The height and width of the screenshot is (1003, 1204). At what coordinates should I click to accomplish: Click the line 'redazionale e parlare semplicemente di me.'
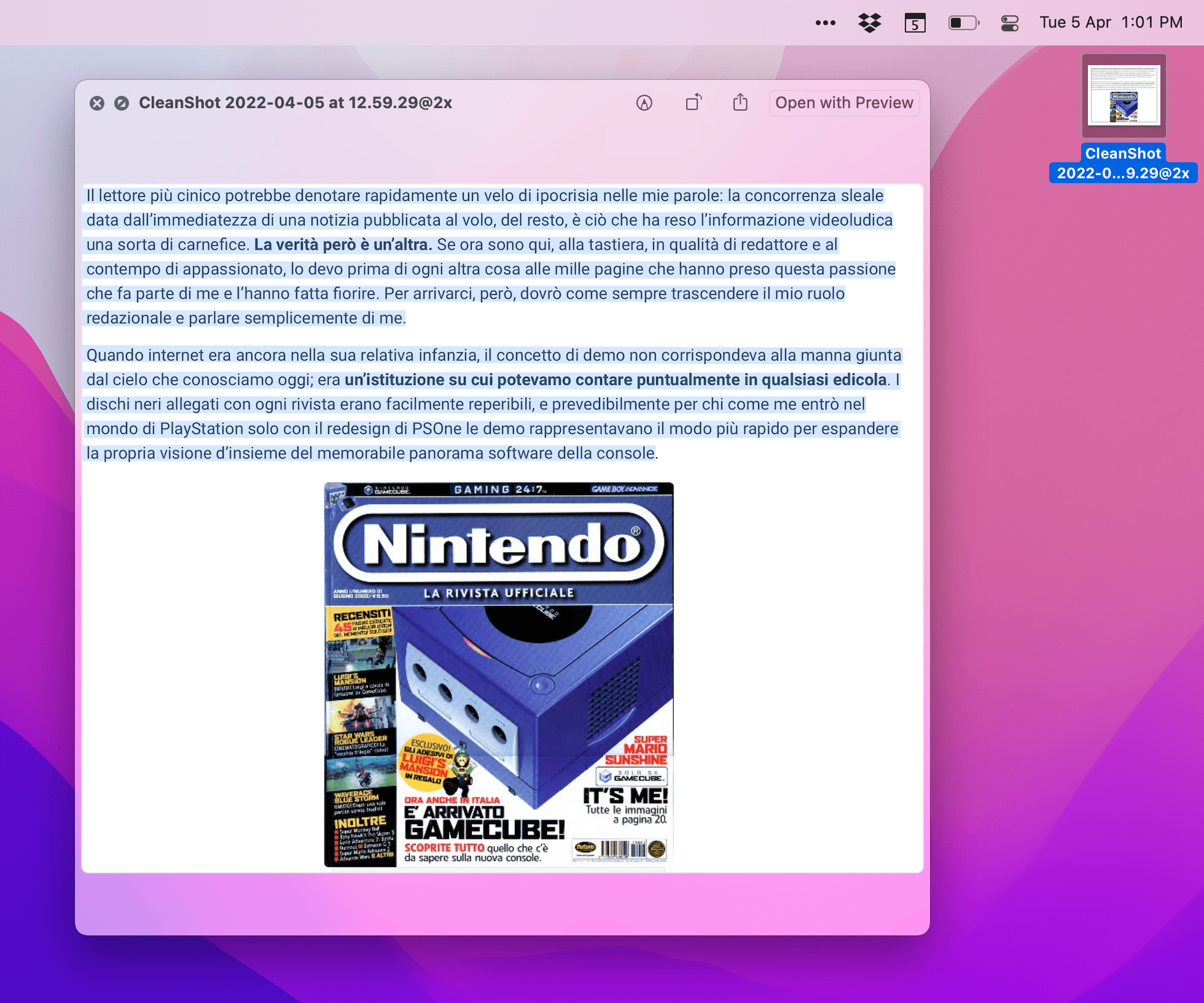[x=246, y=318]
